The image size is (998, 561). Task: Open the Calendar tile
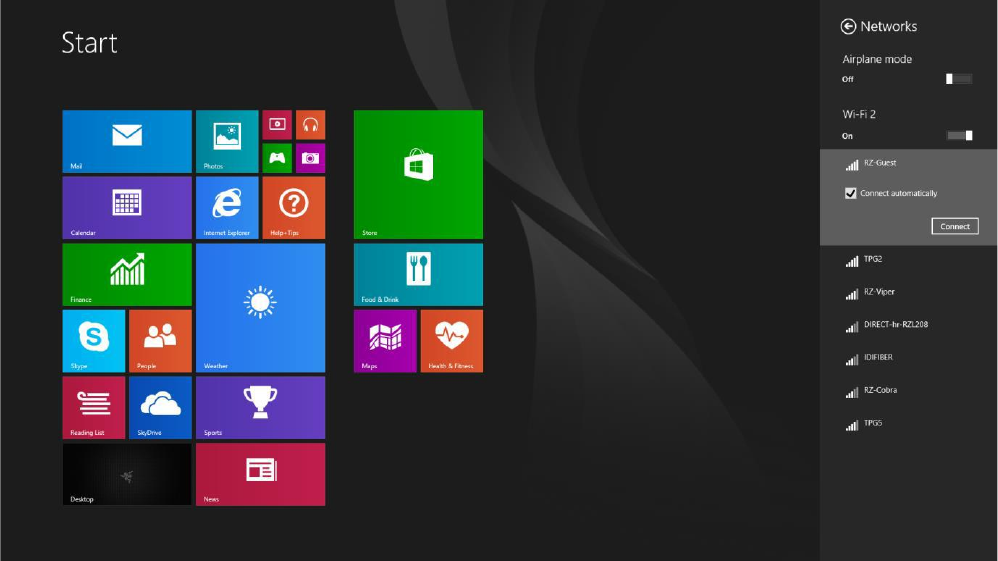127,208
